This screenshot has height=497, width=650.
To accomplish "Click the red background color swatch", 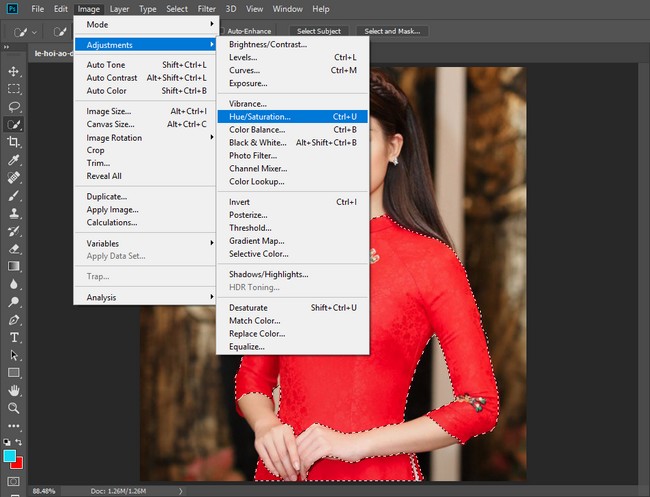I will point(18,464).
